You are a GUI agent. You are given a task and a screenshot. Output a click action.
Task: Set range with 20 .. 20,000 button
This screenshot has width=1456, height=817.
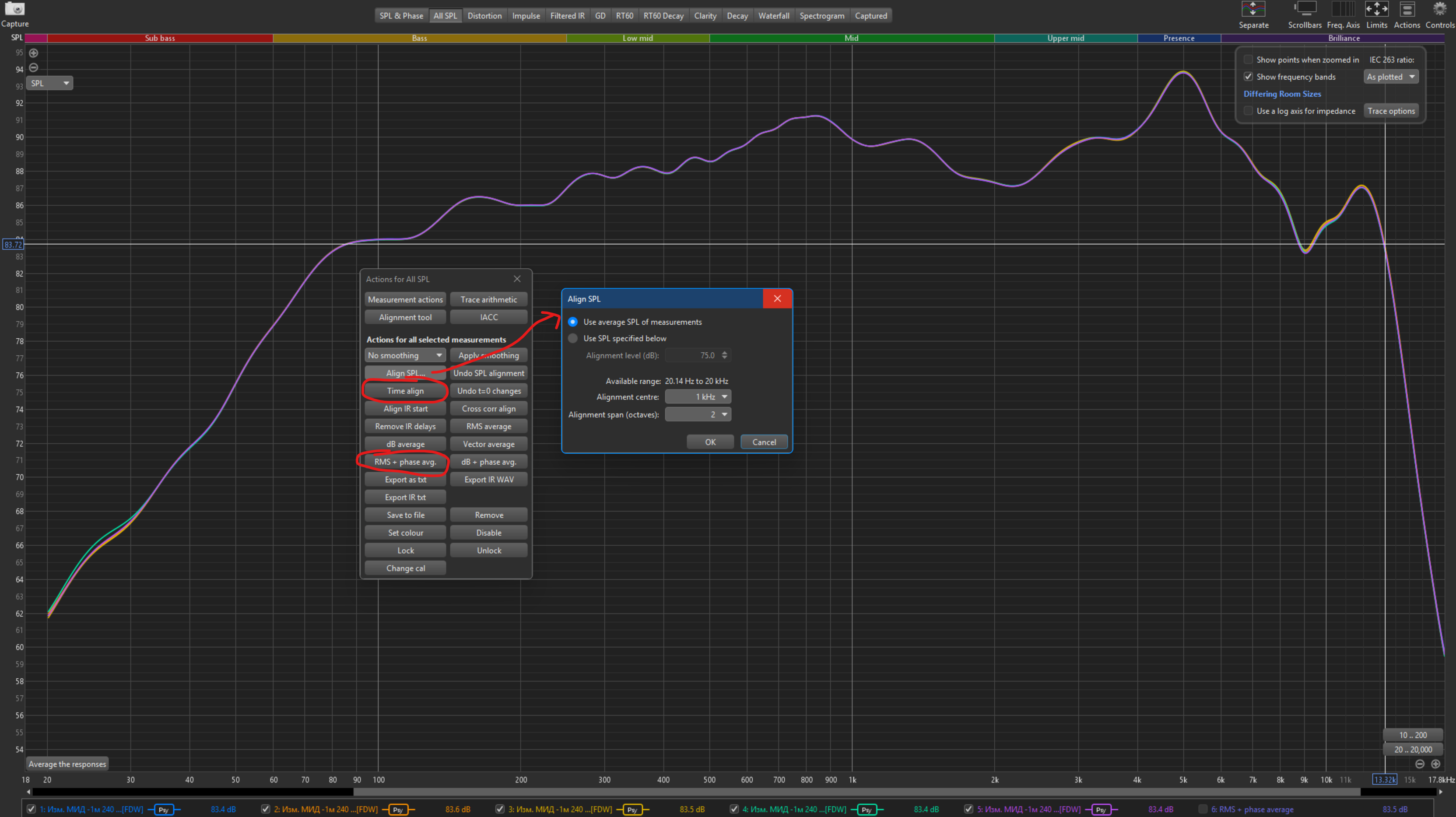pos(1413,750)
